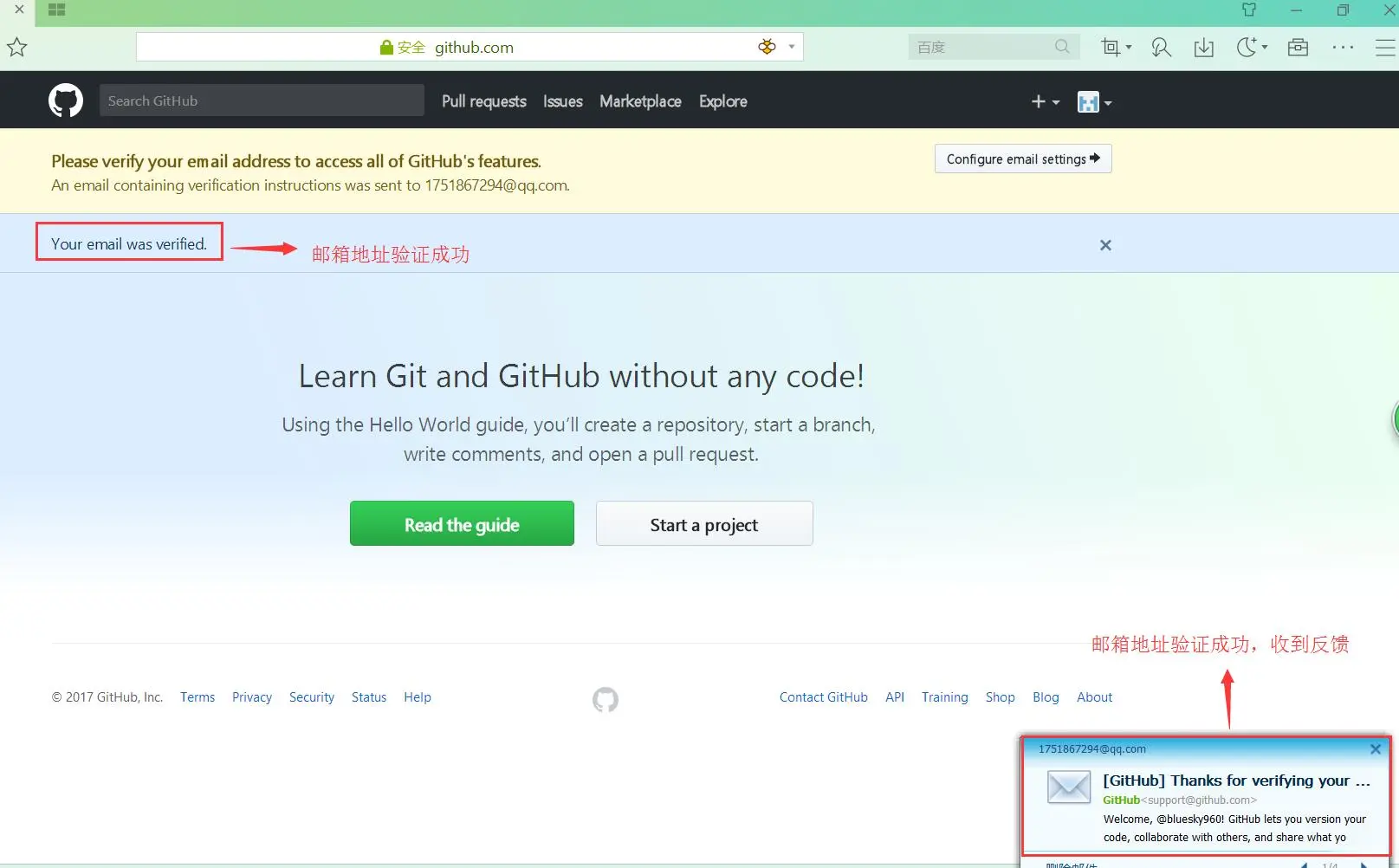The height and width of the screenshot is (868, 1399).
Task: Focus the Search GitHub input field
Action: (x=262, y=100)
